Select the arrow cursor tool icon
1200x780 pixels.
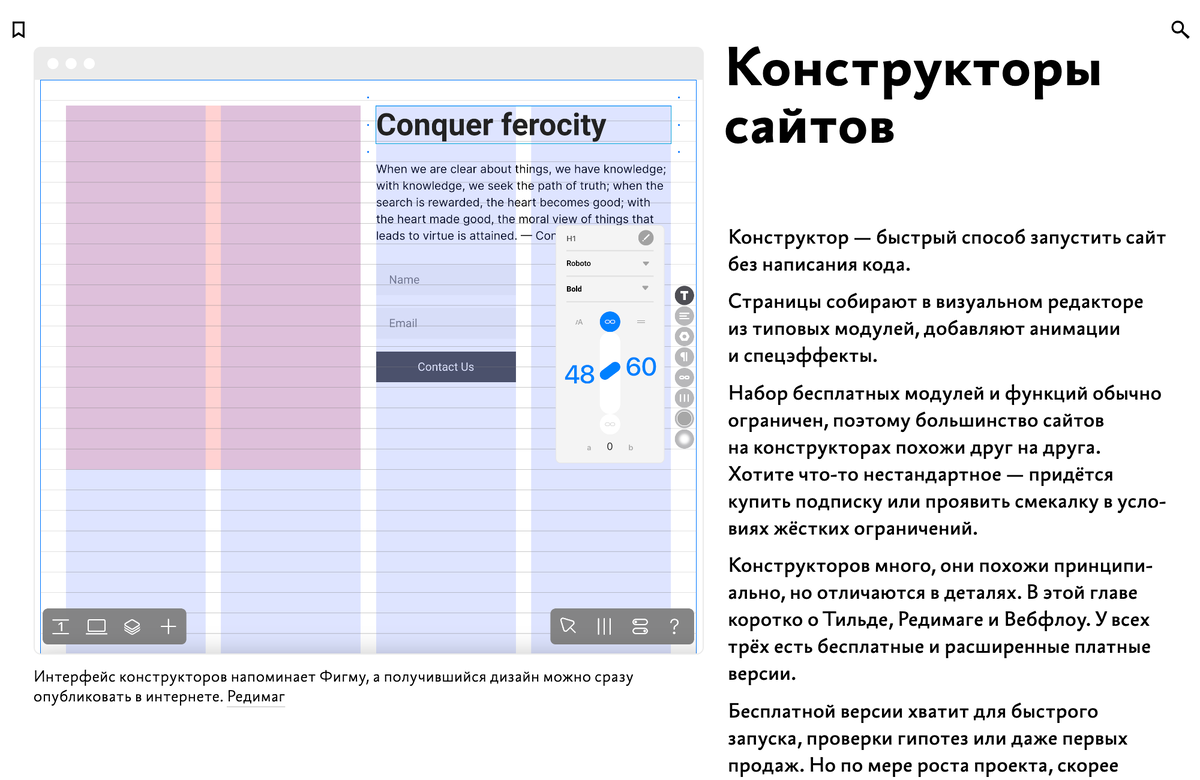click(568, 627)
